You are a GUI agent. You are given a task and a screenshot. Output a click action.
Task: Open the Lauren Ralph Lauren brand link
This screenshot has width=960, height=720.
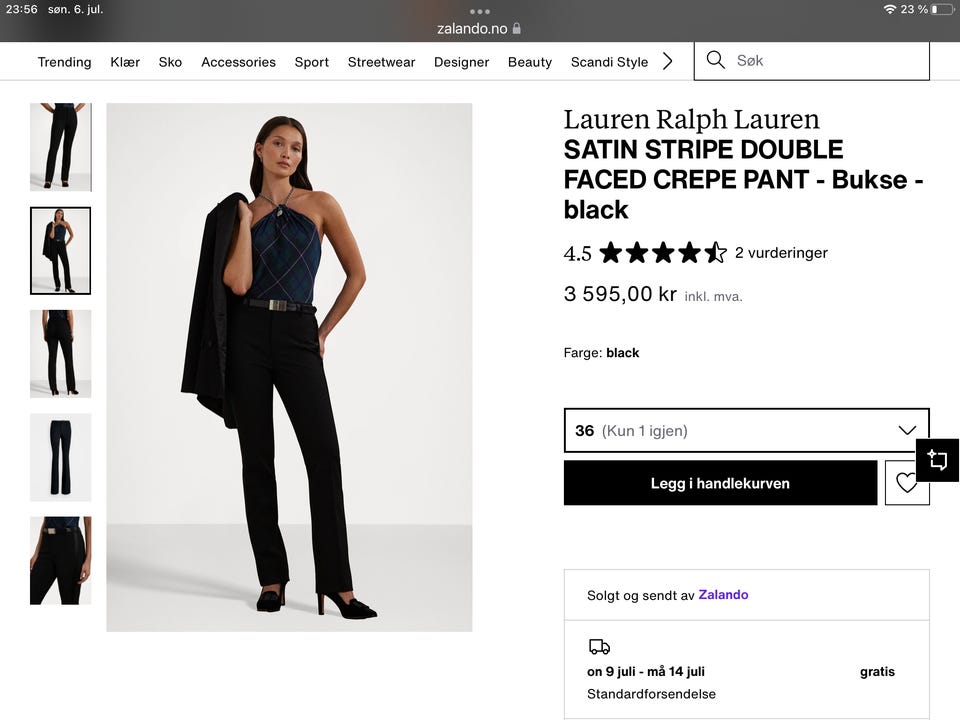pyautogui.click(x=691, y=120)
